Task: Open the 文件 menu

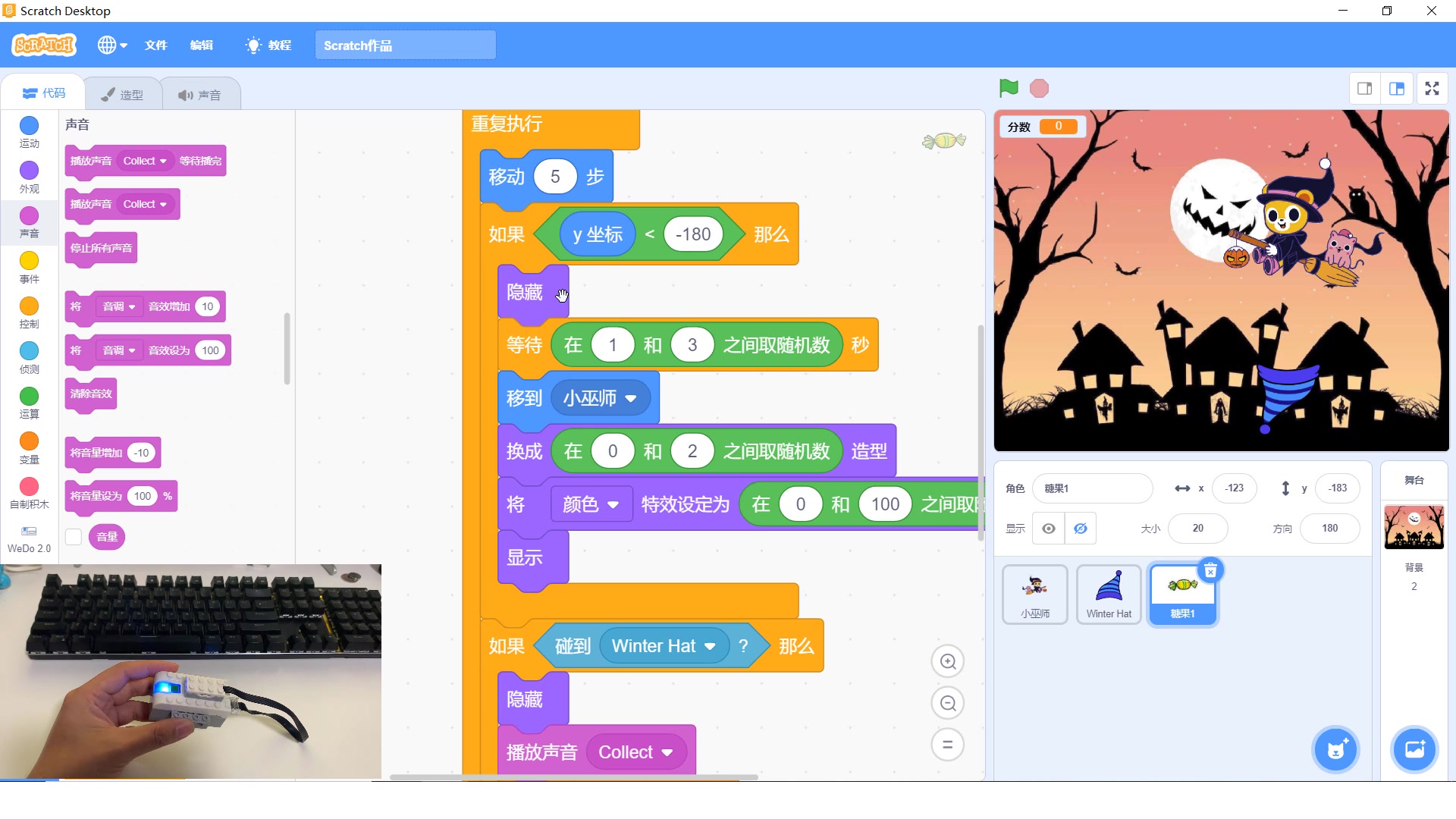Action: [x=155, y=45]
